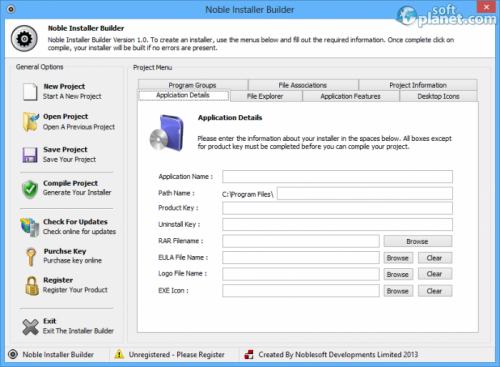Browse for the EULA File Name
This screenshot has height=367, width=500.
(x=398, y=258)
